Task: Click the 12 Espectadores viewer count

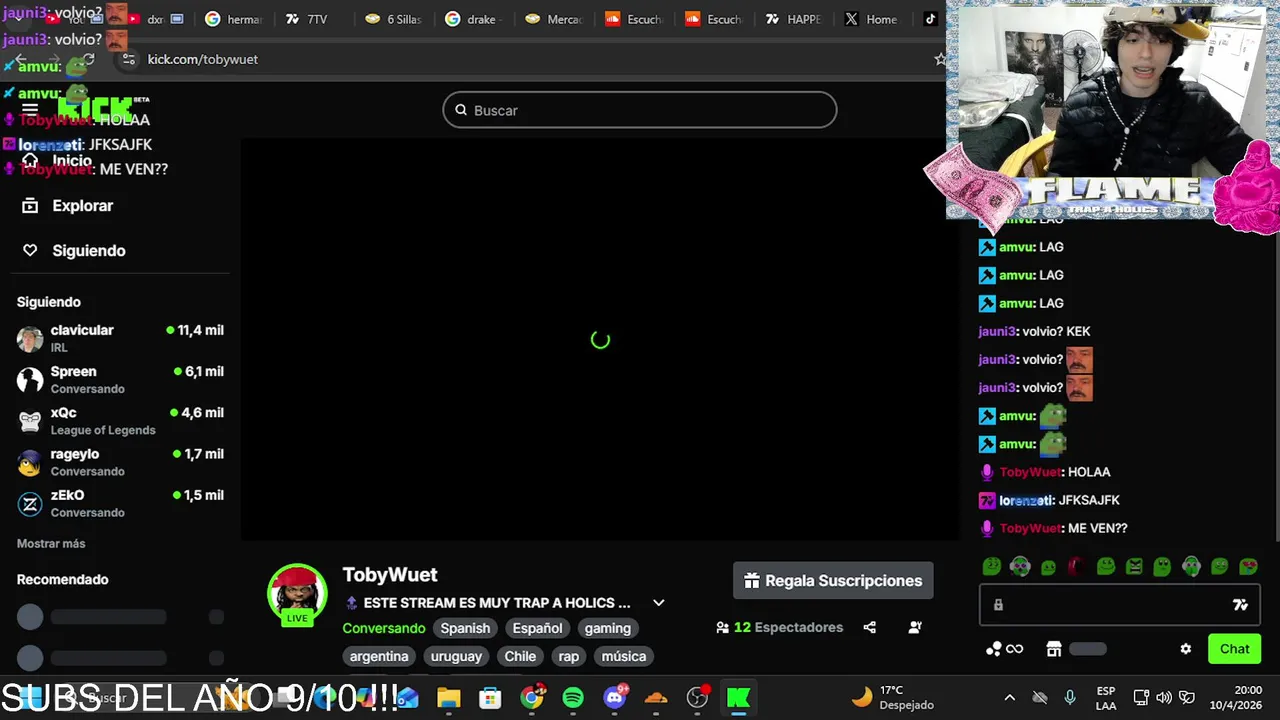Action: (x=780, y=628)
